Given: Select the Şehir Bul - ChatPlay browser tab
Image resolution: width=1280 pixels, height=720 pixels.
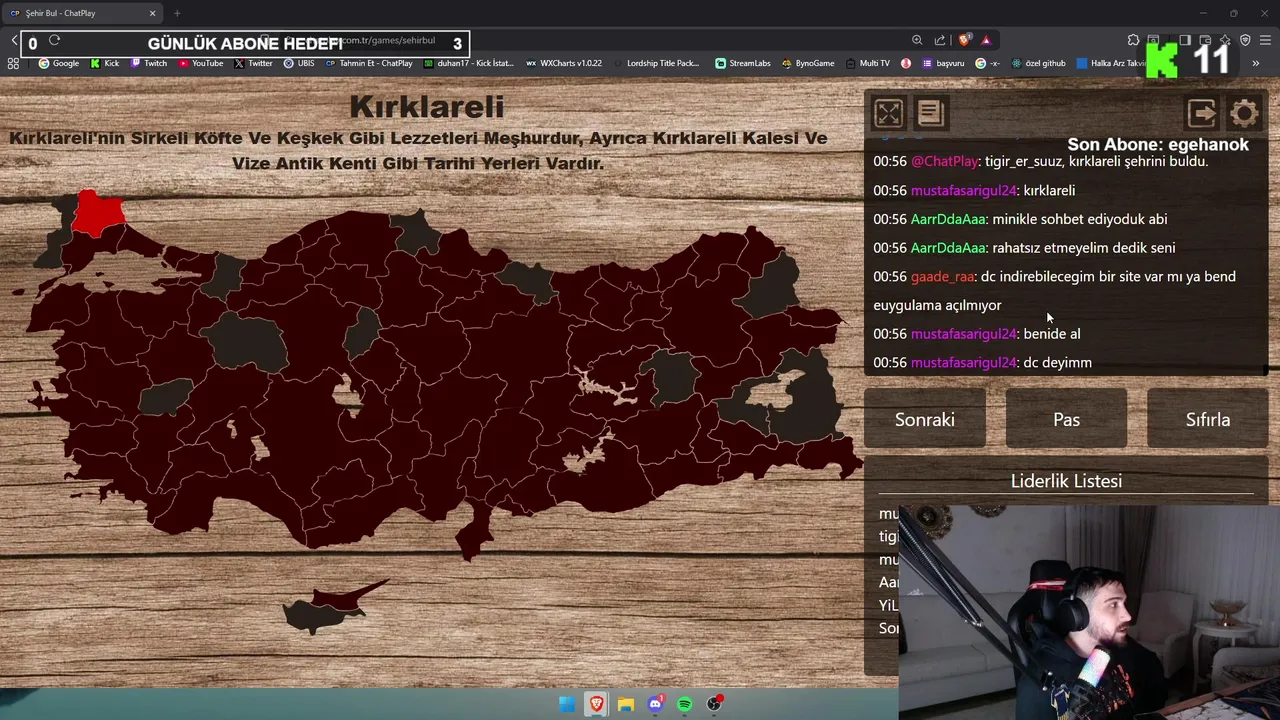Looking at the screenshot, I should 80,13.
